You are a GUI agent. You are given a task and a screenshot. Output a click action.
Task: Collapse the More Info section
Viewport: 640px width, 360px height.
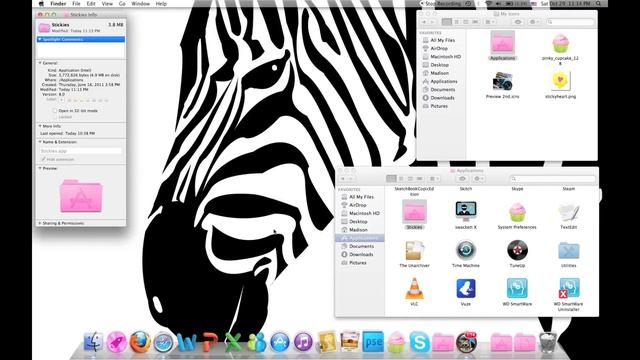click(x=40, y=126)
